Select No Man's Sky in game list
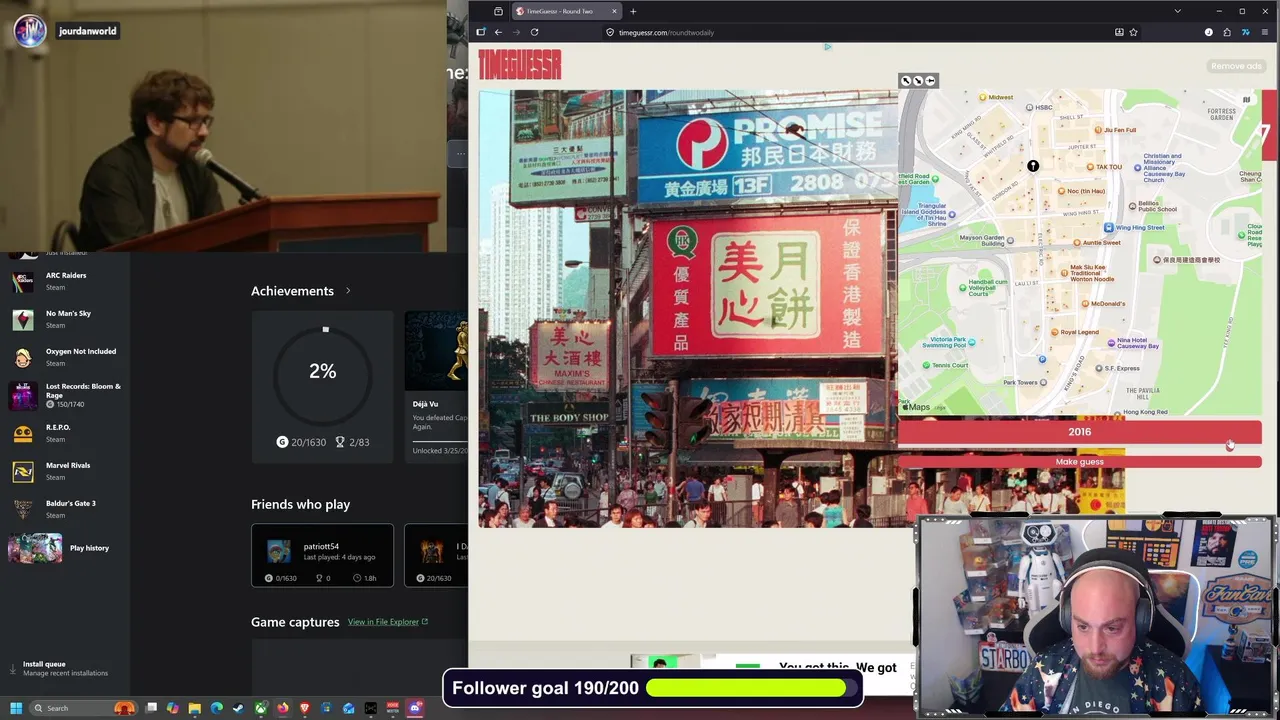Screen dimensions: 1280x720 coord(65,319)
